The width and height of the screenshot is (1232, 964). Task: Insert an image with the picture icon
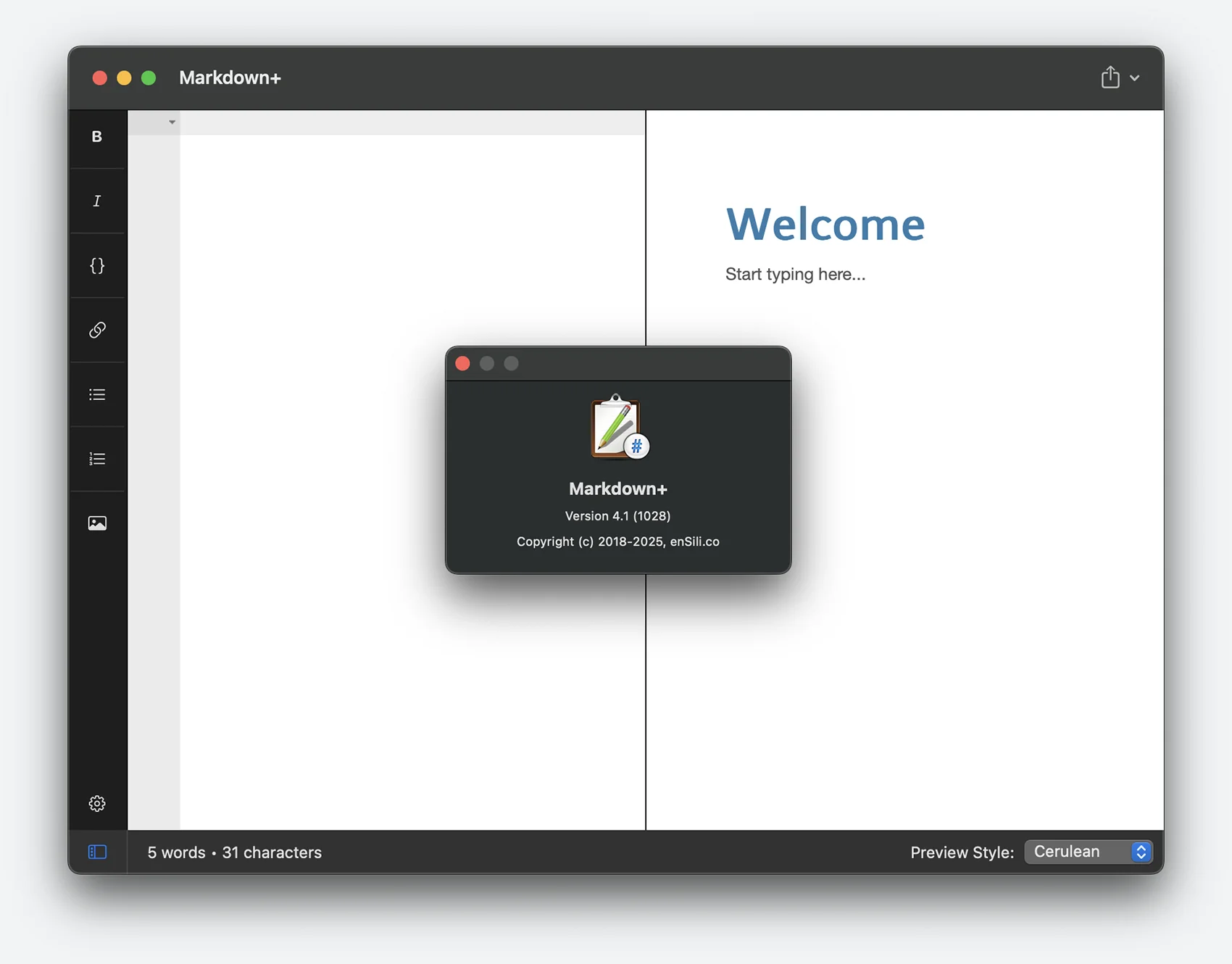pyautogui.click(x=97, y=523)
